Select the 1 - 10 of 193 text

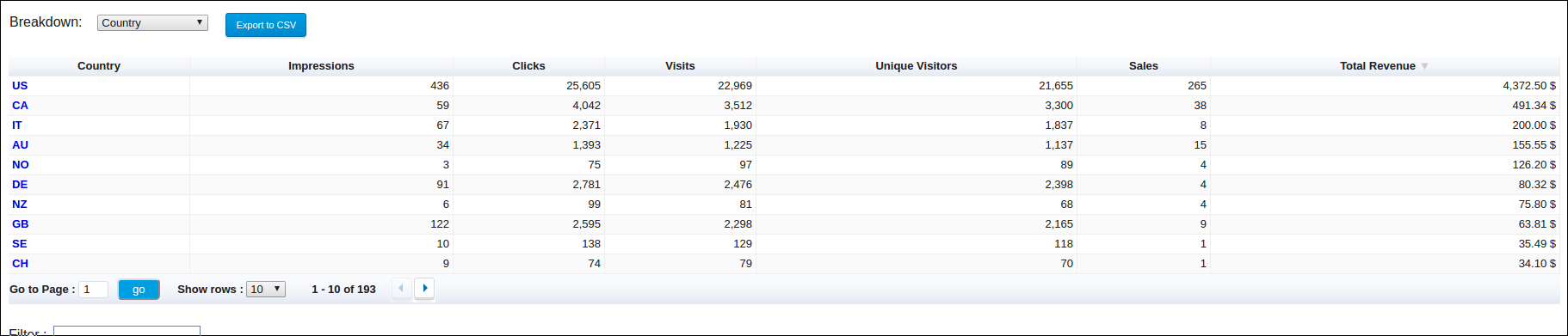(343, 290)
